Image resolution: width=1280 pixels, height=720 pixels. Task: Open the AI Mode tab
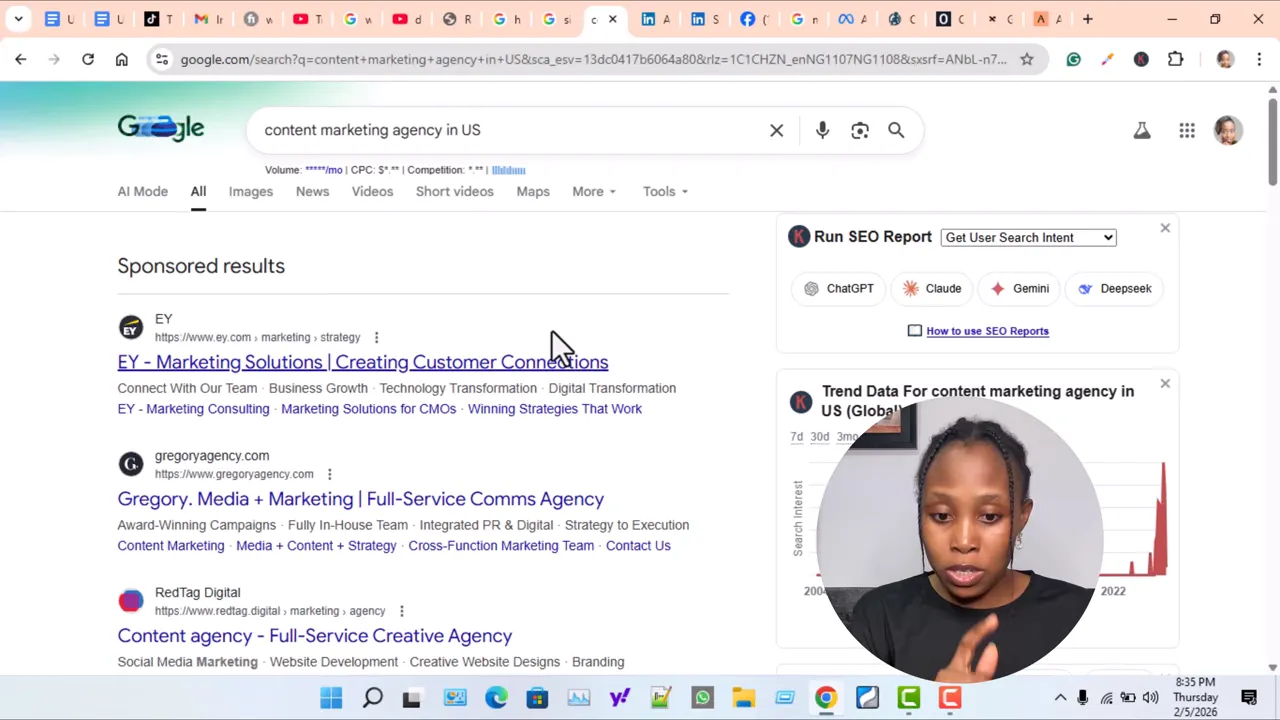(x=142, y=191)
